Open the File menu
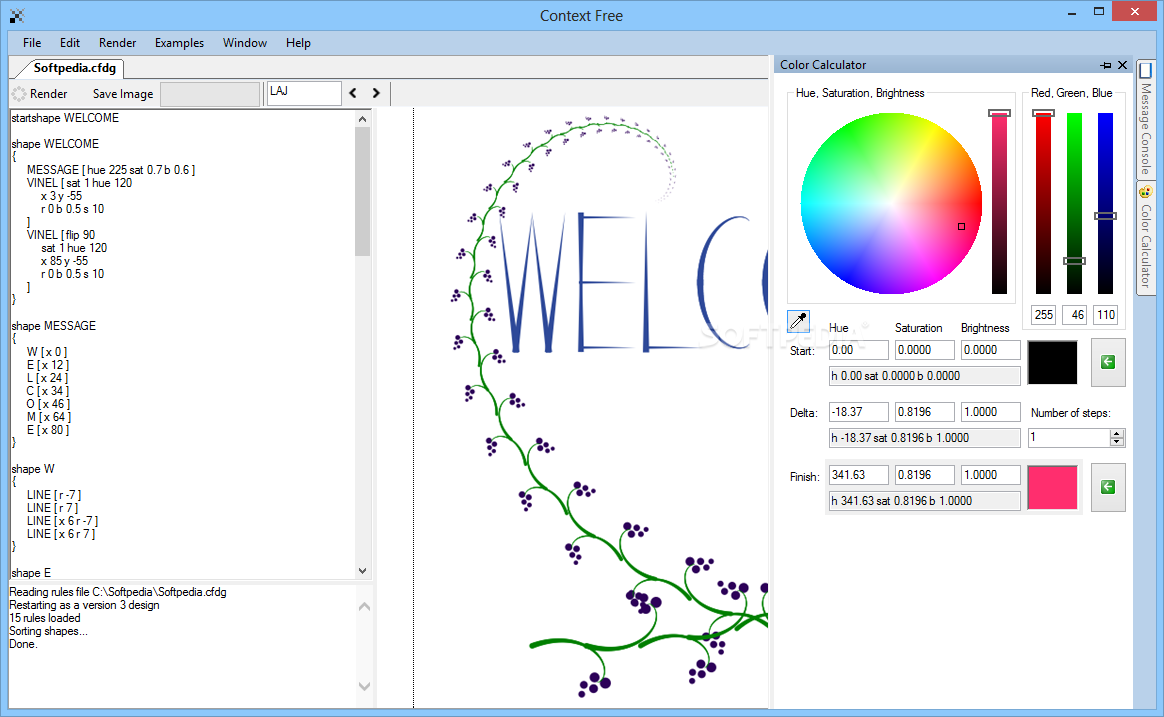Screen dimensions: 1164x717 click(32, 43)
